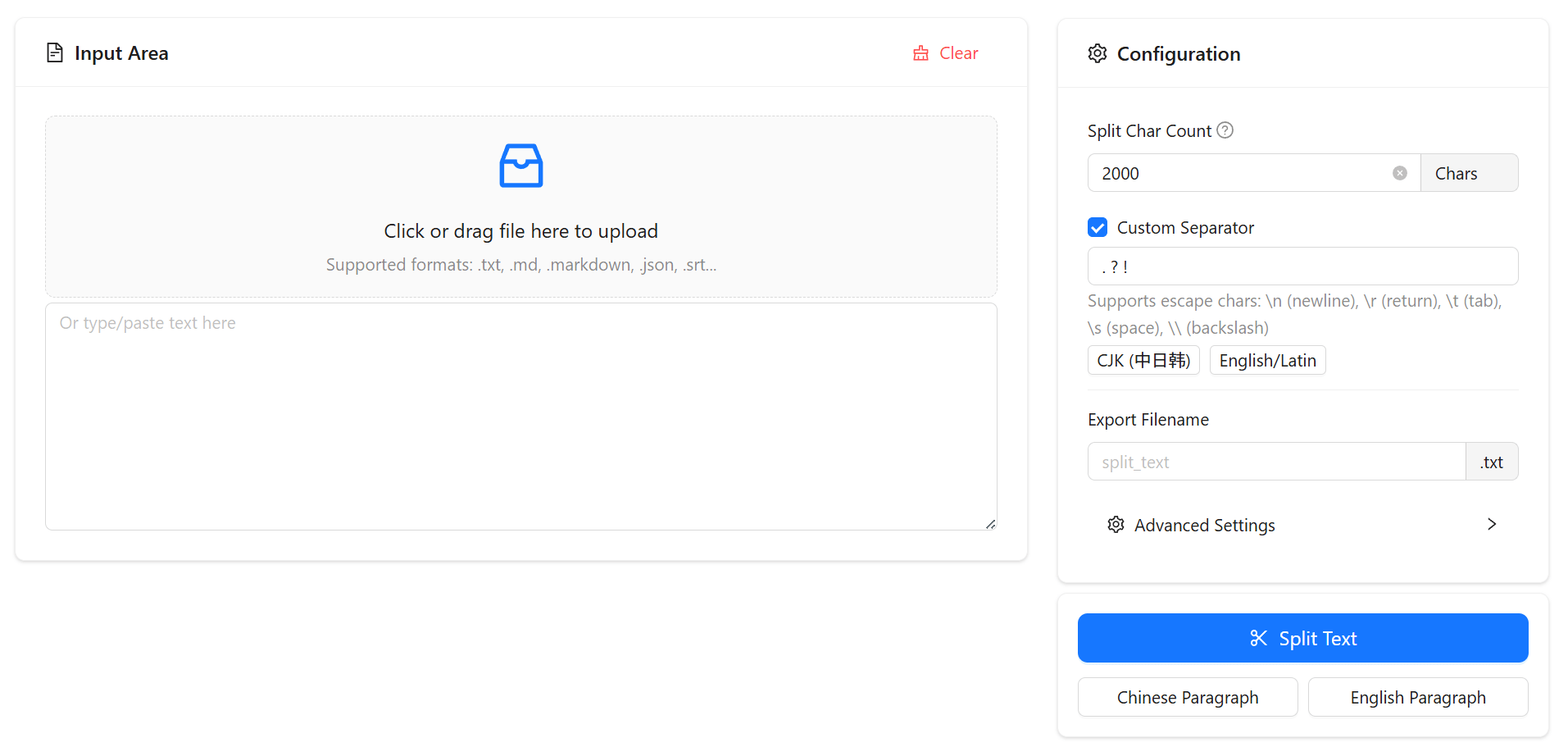This screenshot has height=756, width=1568.
Task: Expand Advanced Settings with the chevron arrow
Action: (x=1491, y=525)
